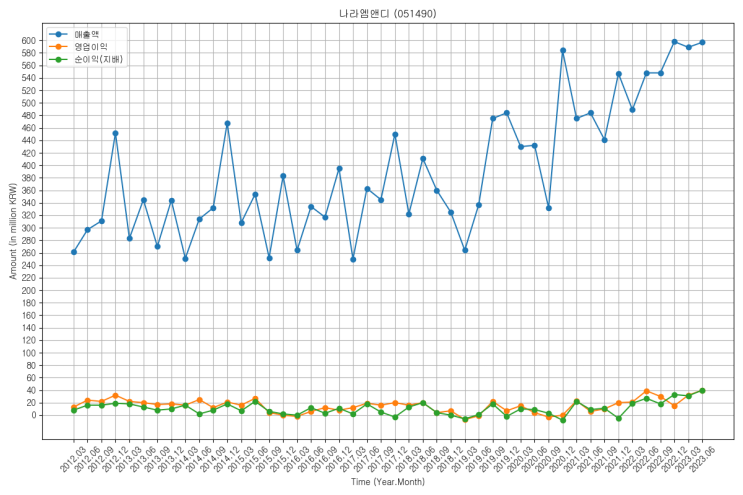Click the y-axis tick value 240
This screenshot has width=743, height=495.
(28, 265)
